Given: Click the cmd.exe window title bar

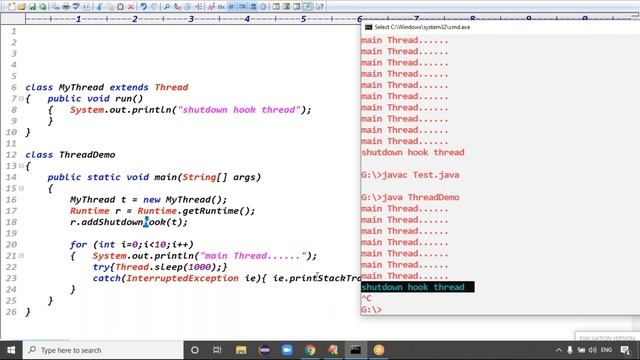Looking at the screenshot, I should point(500,27).
